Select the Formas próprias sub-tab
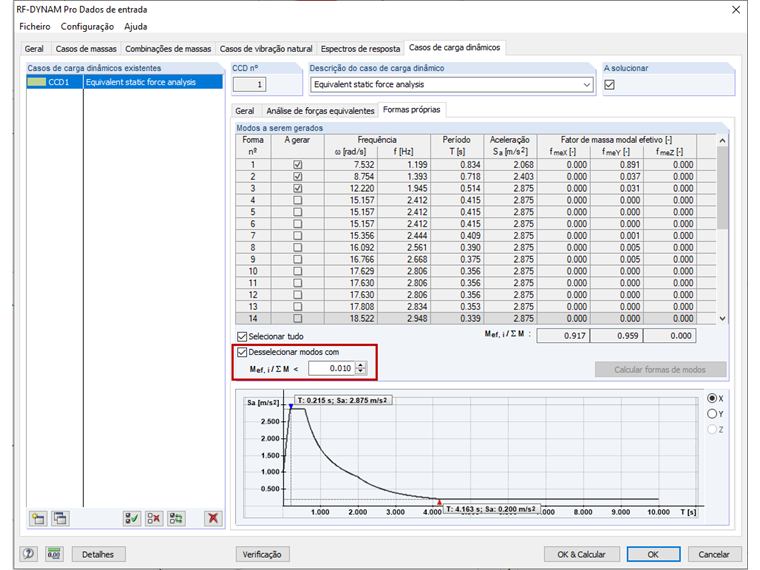 pos(412,110)
